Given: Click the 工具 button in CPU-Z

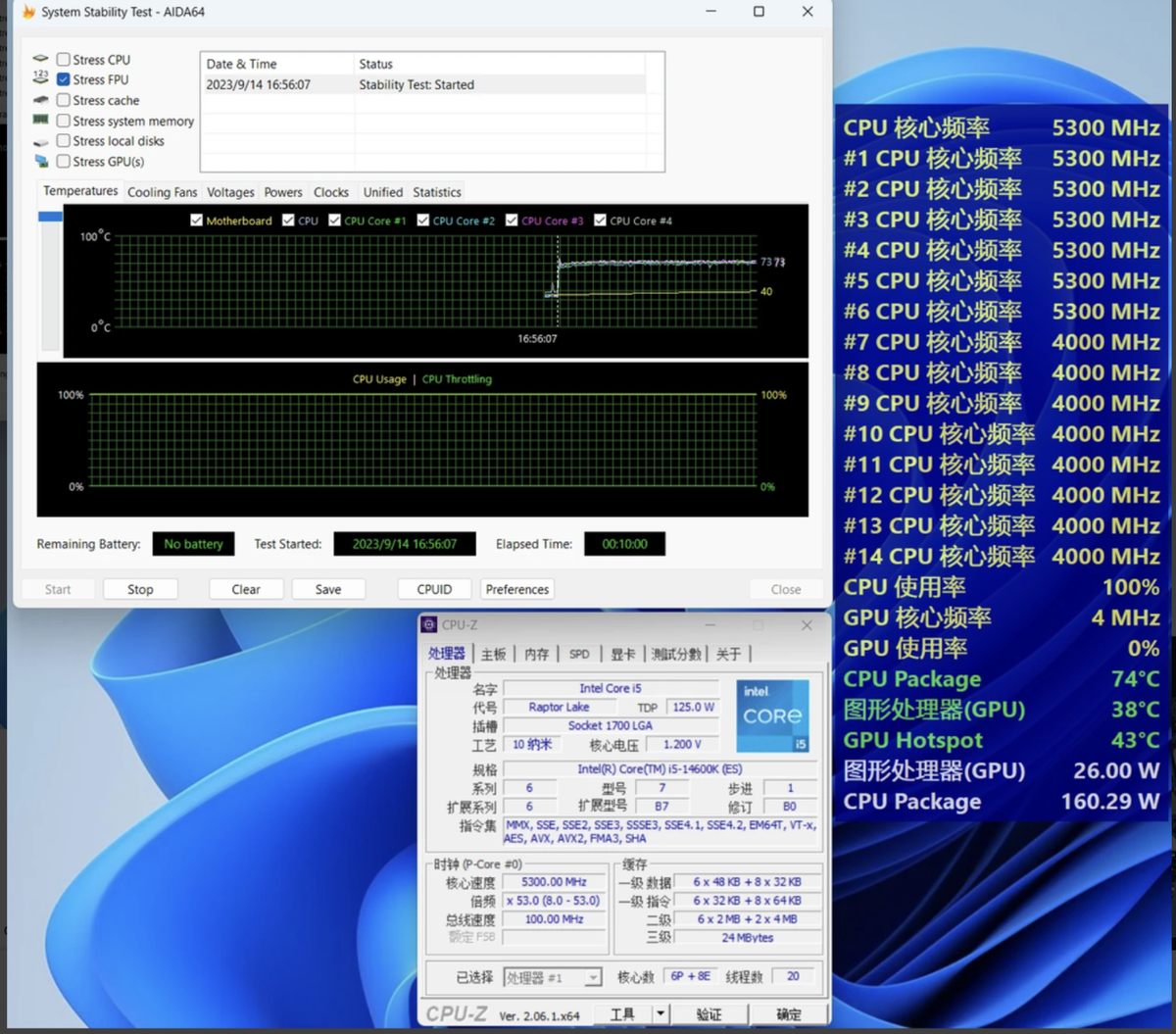Looking at the screenshot, I should click(622, 1014).
